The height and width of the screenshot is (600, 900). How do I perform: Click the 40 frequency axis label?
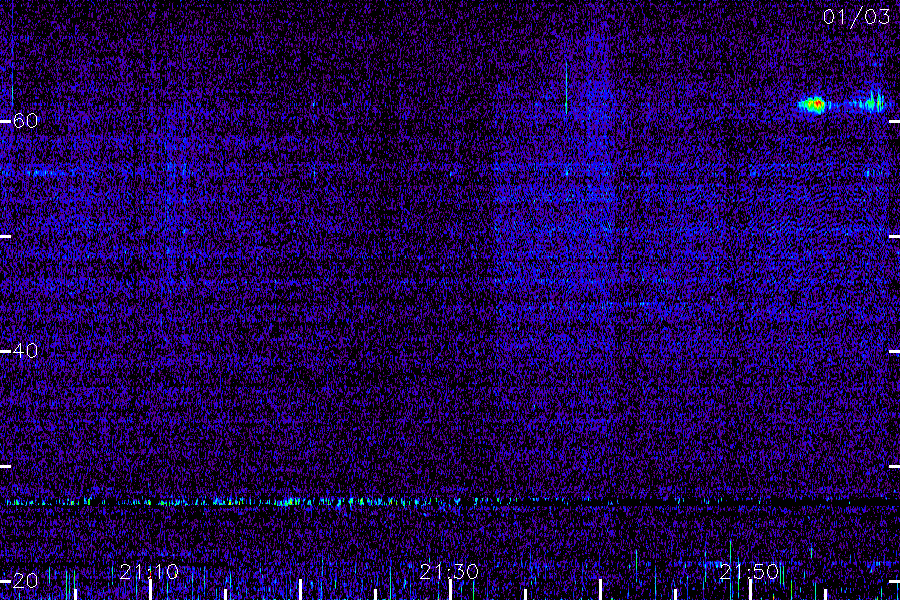tap(25, 350)
